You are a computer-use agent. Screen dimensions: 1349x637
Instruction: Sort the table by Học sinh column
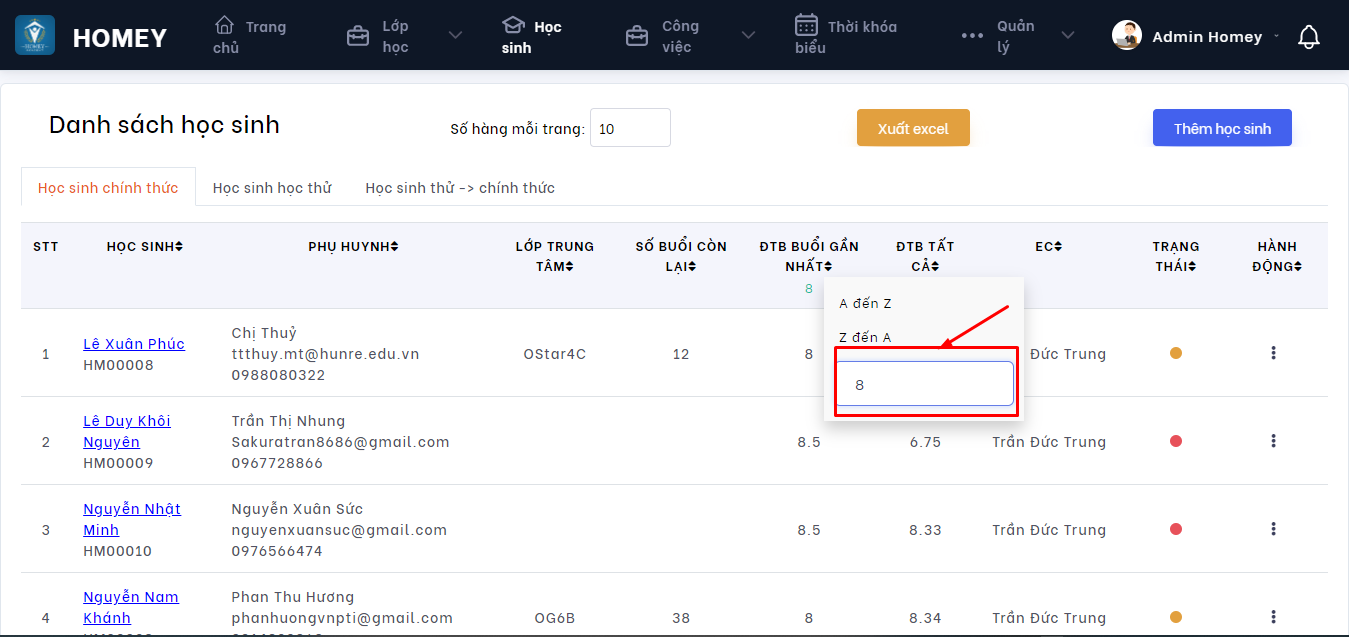(x=145, y=247)
